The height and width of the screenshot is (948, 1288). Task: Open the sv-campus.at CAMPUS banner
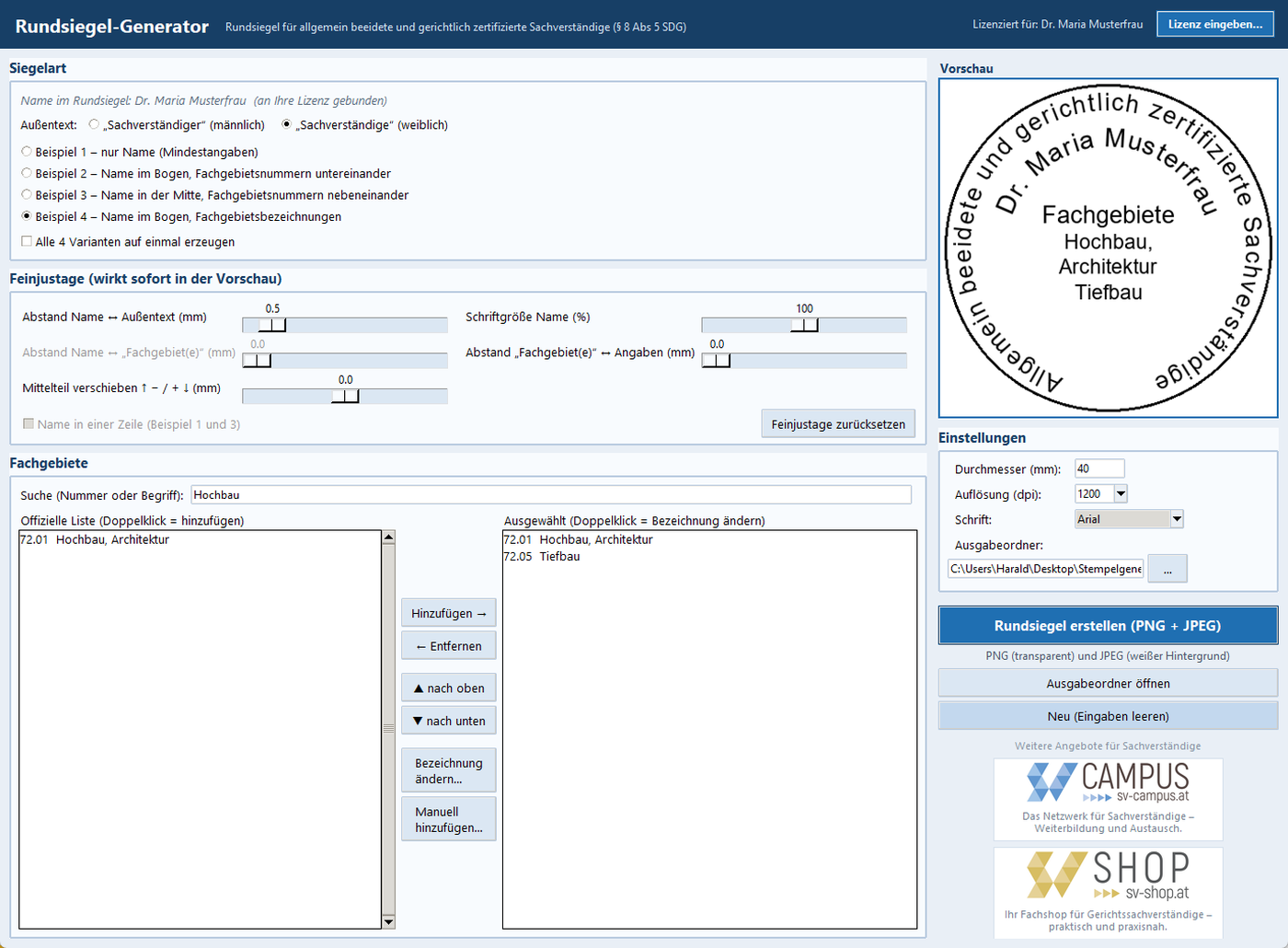tap(1108, 799)
